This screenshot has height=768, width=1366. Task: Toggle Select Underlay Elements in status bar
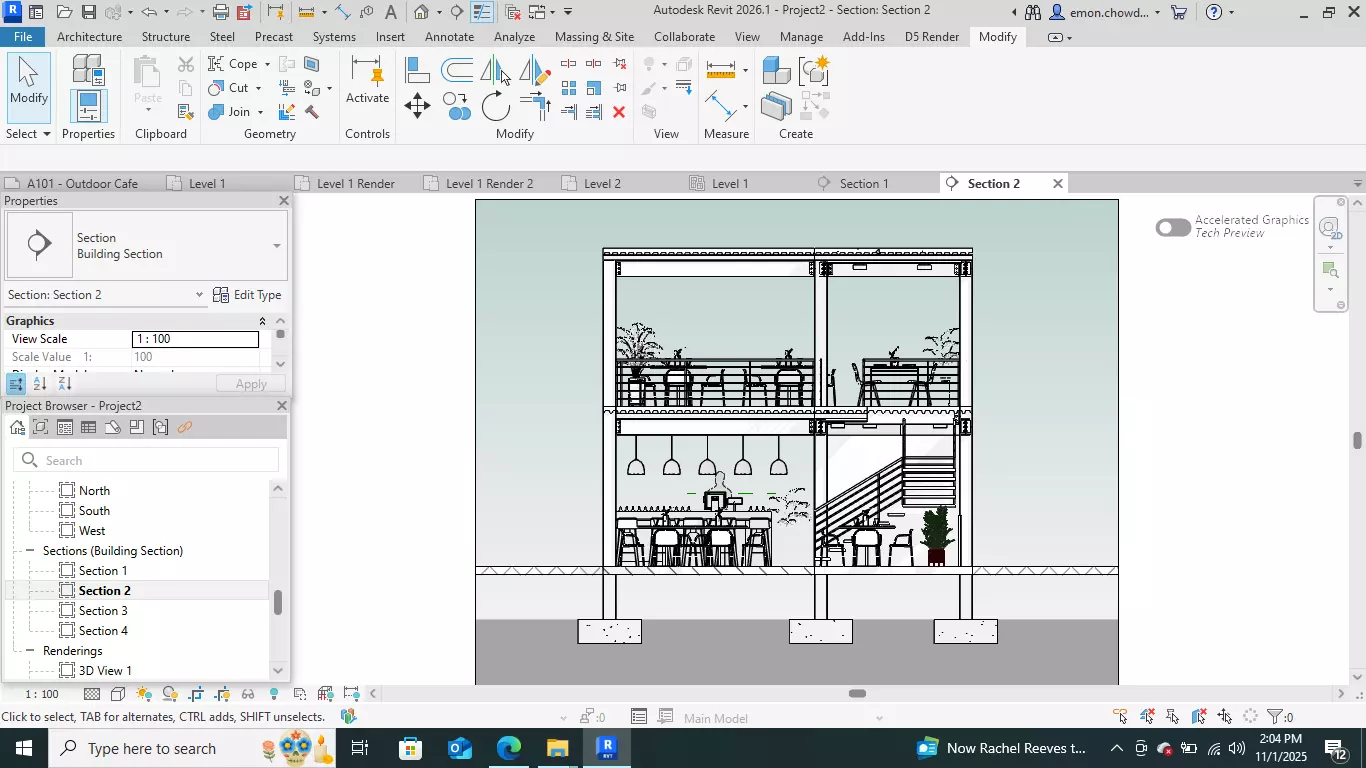pos(1147,716)
